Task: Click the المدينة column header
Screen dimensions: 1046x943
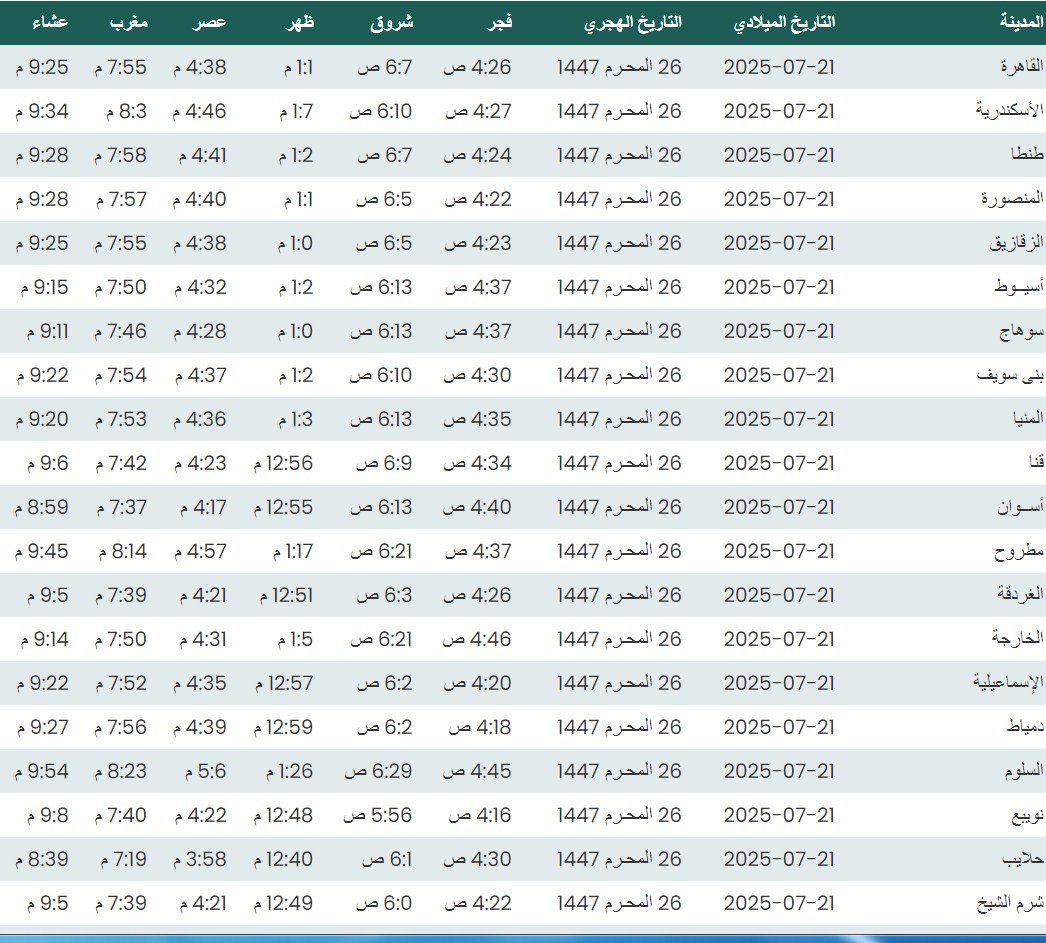Action: (x=1020, y=22)
